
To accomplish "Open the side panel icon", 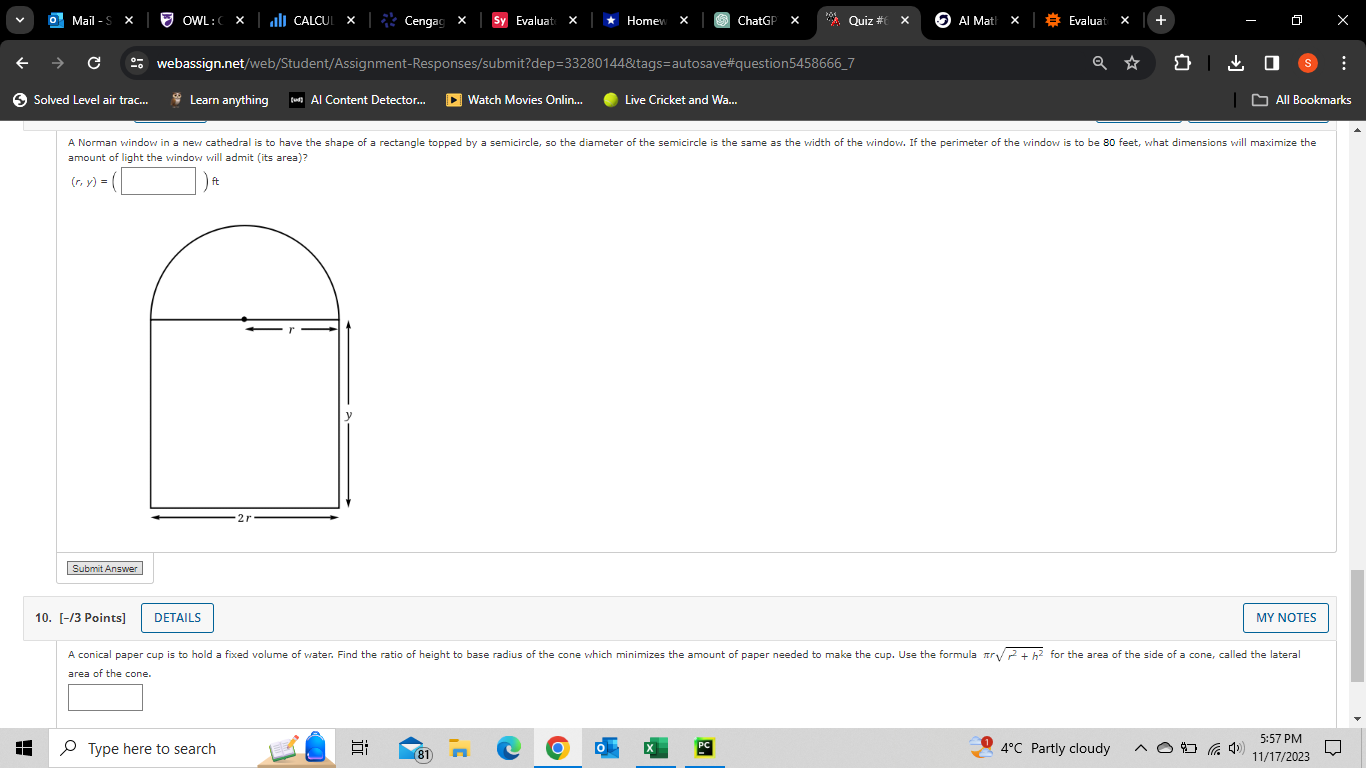I will point(1271,62).
